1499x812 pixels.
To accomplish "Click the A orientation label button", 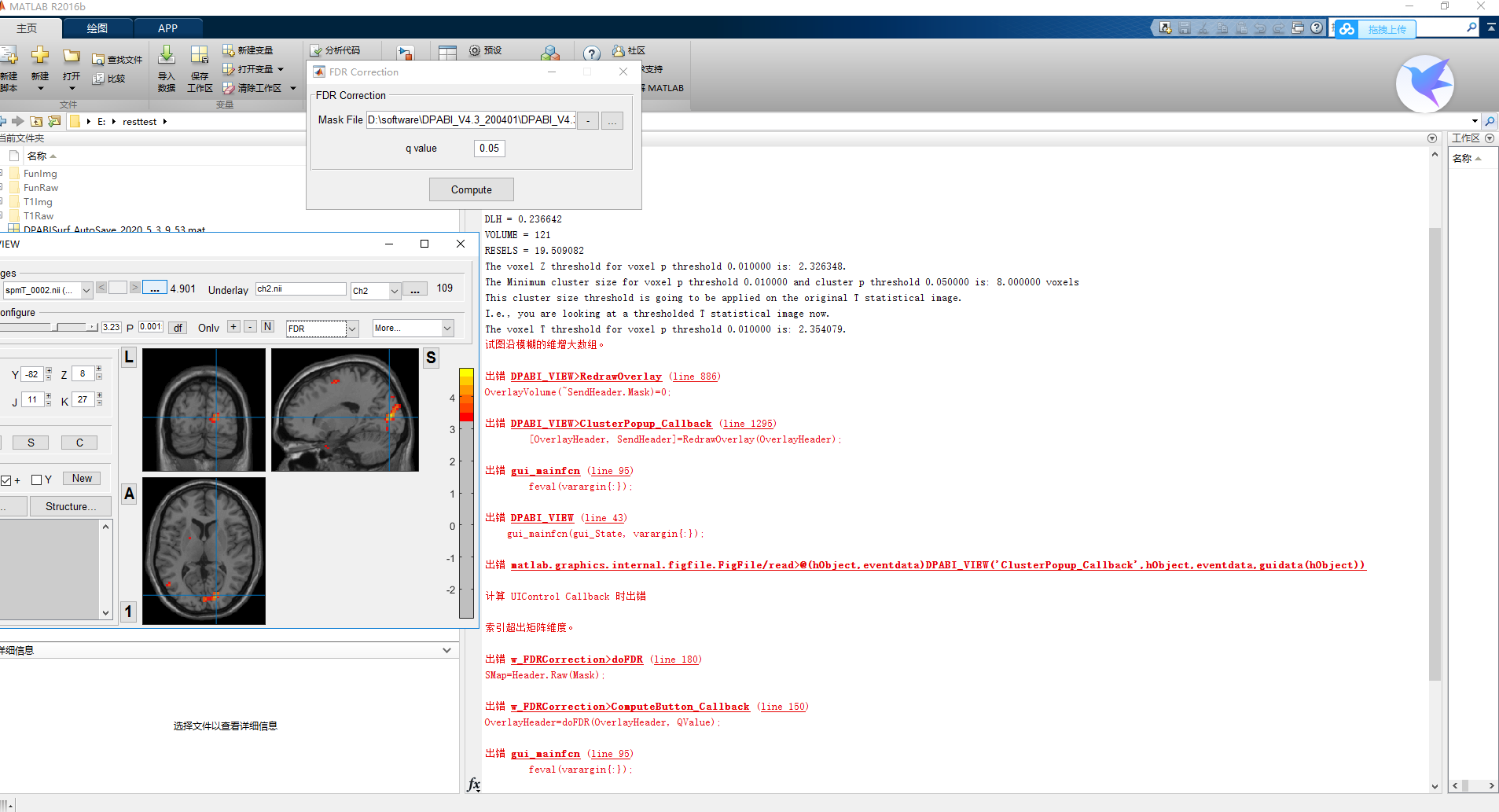I will (x=130, y=494).
